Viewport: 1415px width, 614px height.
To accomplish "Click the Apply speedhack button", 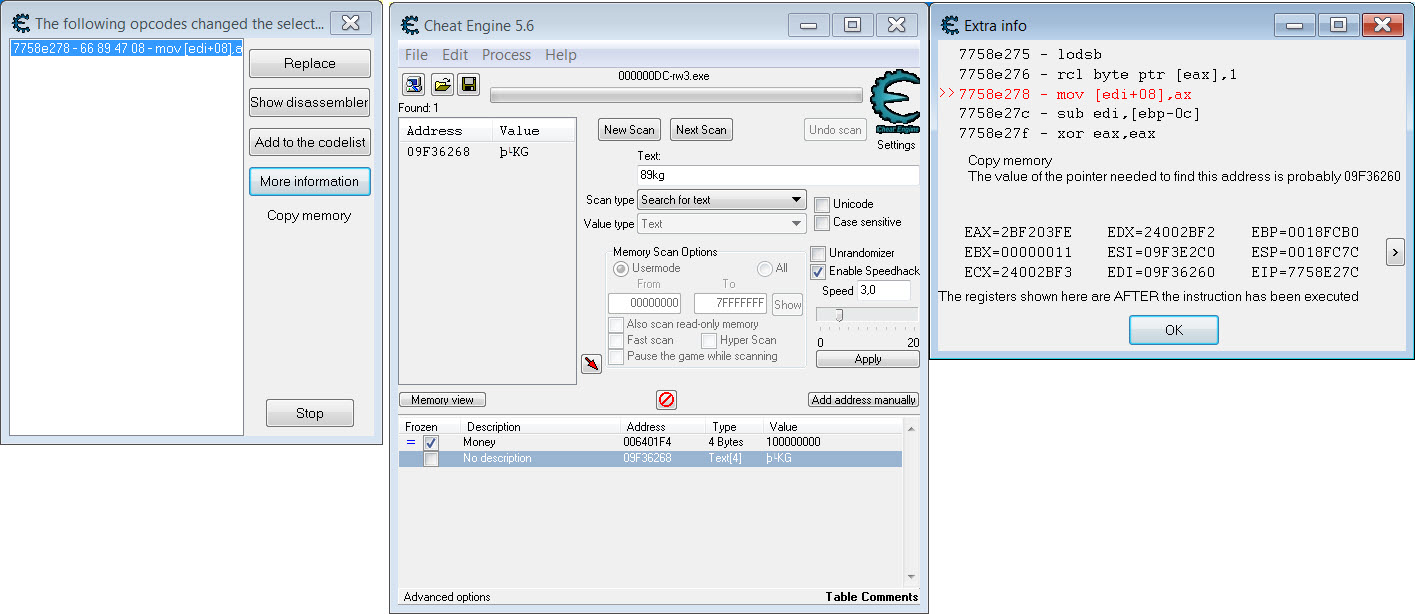I will (868, 359).
